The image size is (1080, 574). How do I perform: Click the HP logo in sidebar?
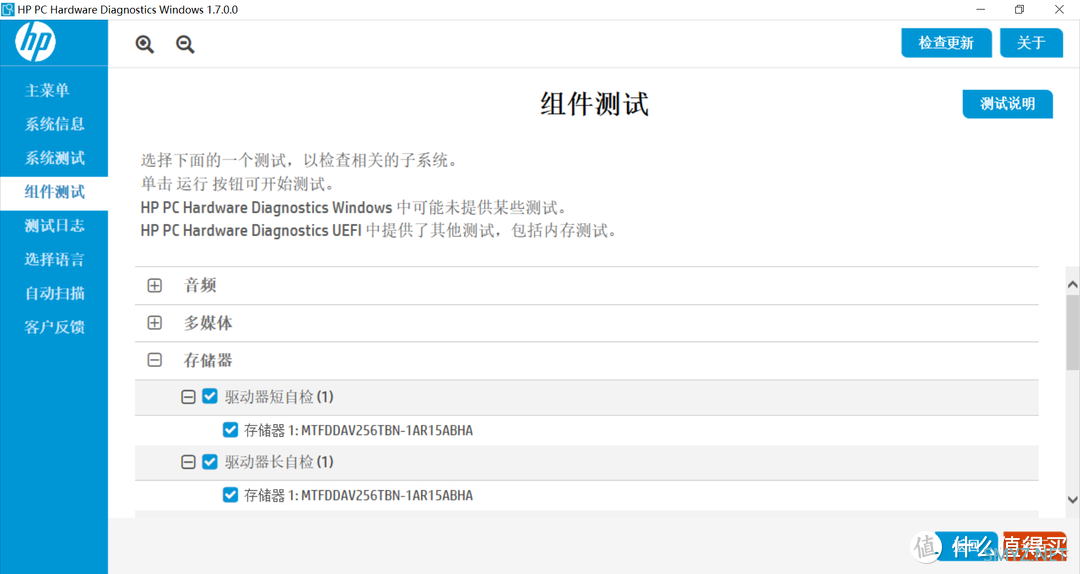click(36, 41)
